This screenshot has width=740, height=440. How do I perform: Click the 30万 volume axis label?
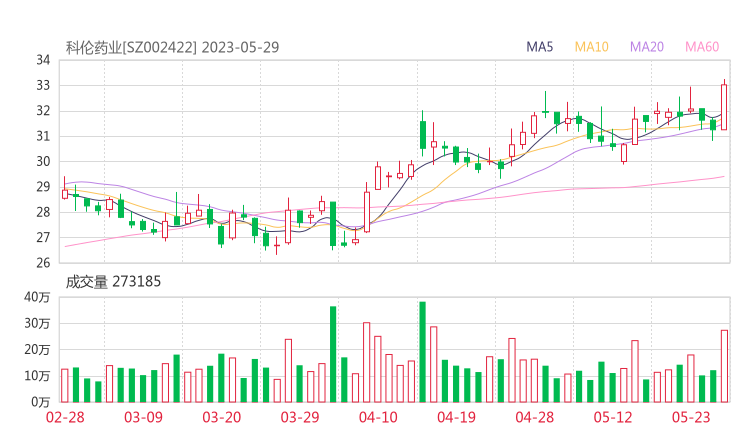click(x=37, y=323)
